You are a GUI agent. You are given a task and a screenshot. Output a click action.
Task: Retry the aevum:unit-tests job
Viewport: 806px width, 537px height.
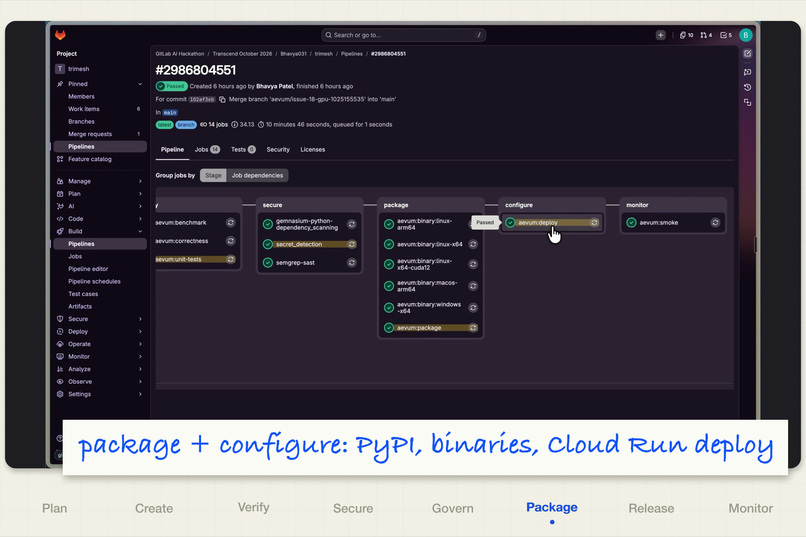point(230,260)
